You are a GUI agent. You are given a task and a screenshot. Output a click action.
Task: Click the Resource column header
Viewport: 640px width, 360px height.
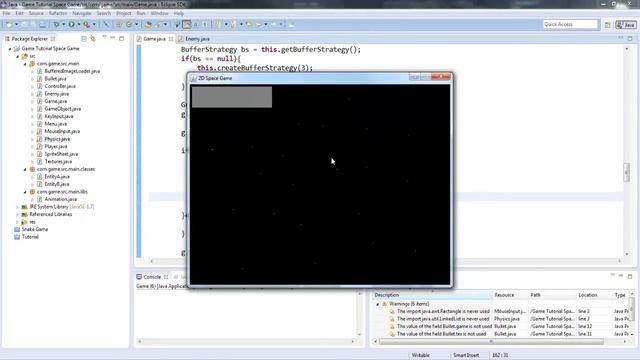pyautogui.click(x=510, y=295)
